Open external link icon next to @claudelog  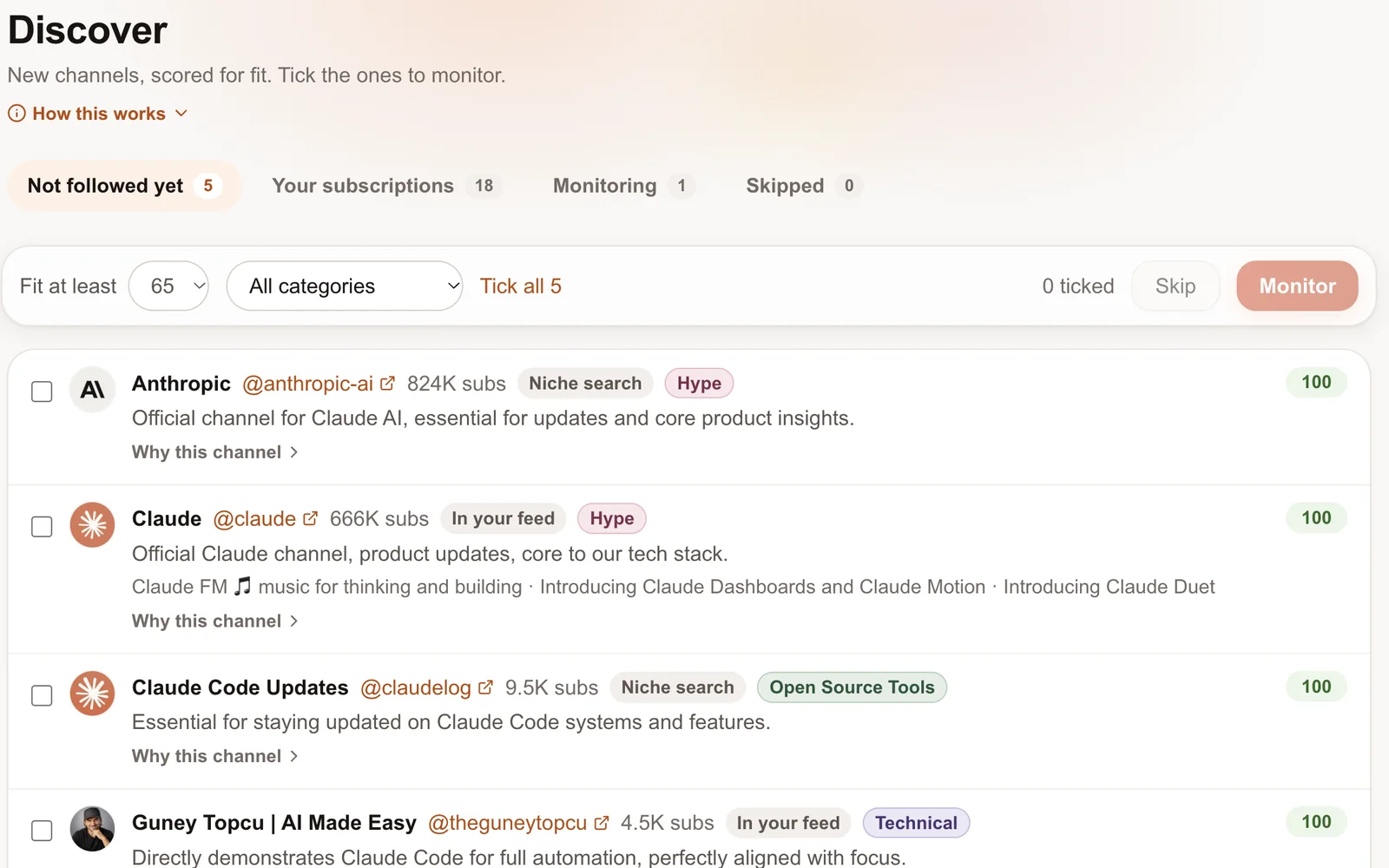(485, 687)
